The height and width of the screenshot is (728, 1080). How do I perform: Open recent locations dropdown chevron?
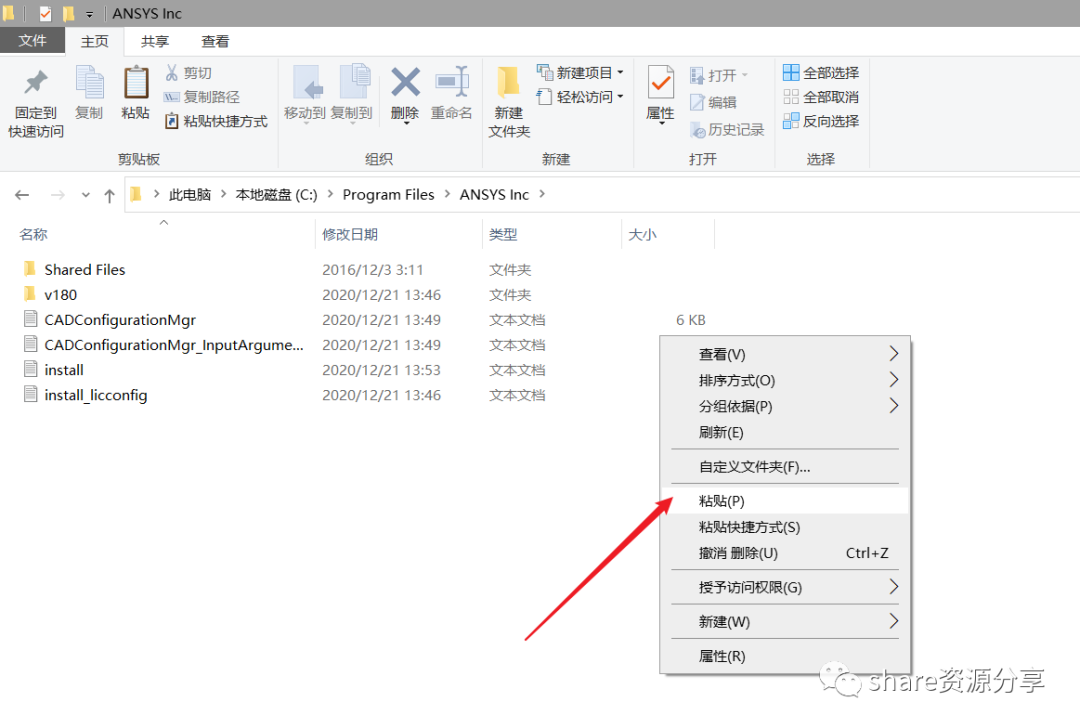click(85, 196)
